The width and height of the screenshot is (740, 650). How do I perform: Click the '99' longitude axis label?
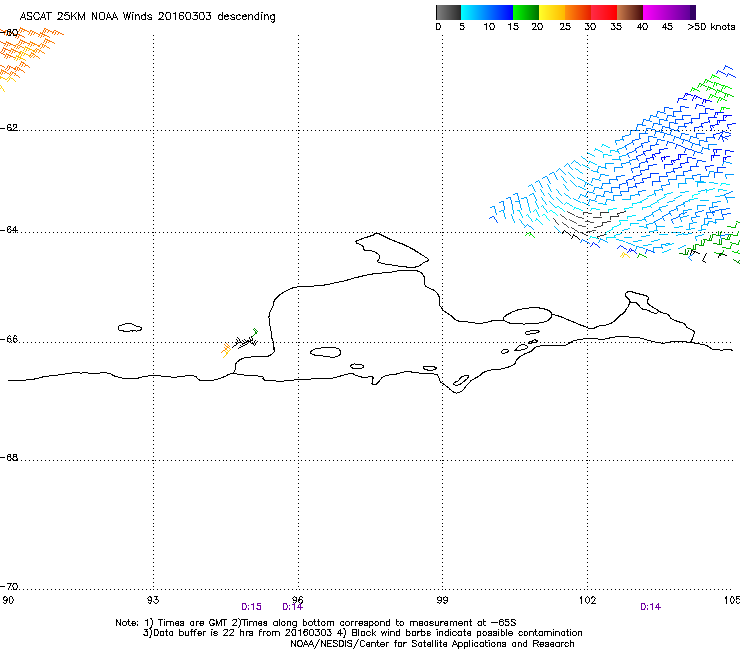(x=442, y=600)
